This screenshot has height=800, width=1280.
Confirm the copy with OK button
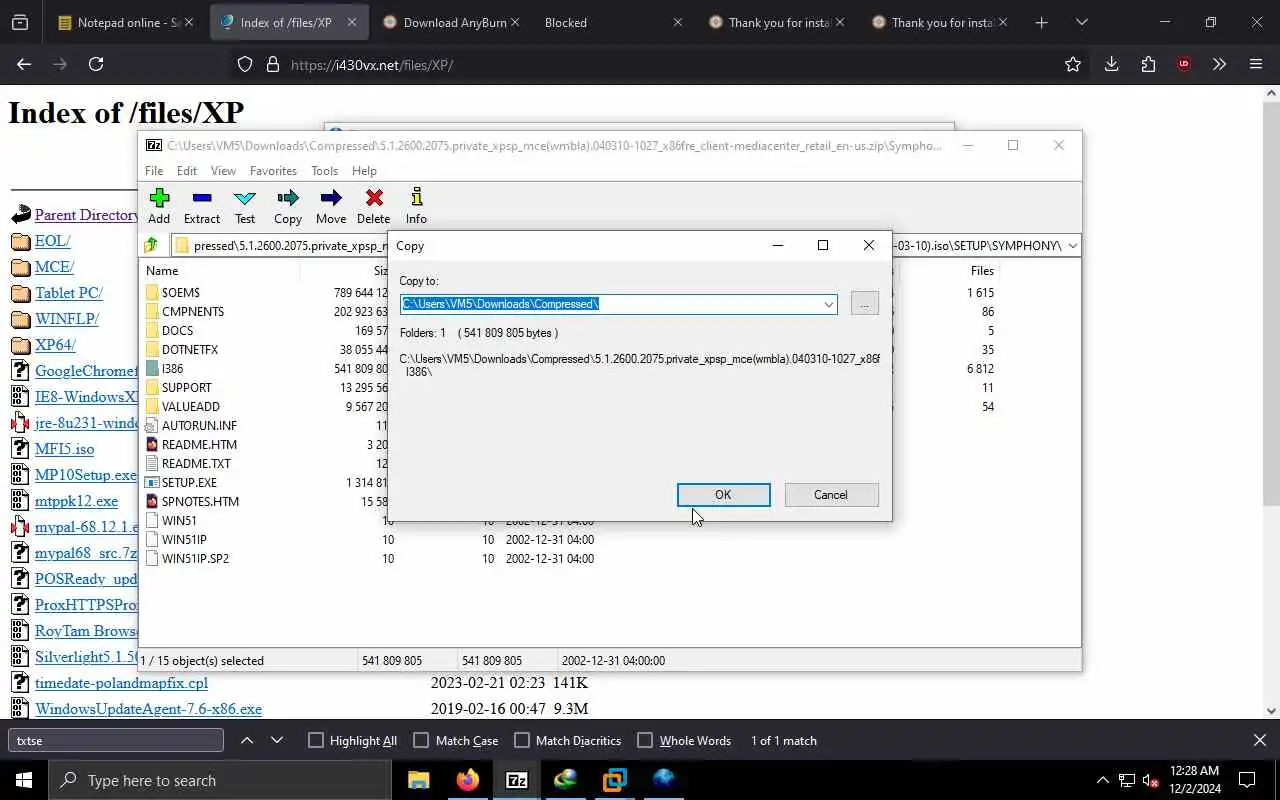tap(723, 495)
